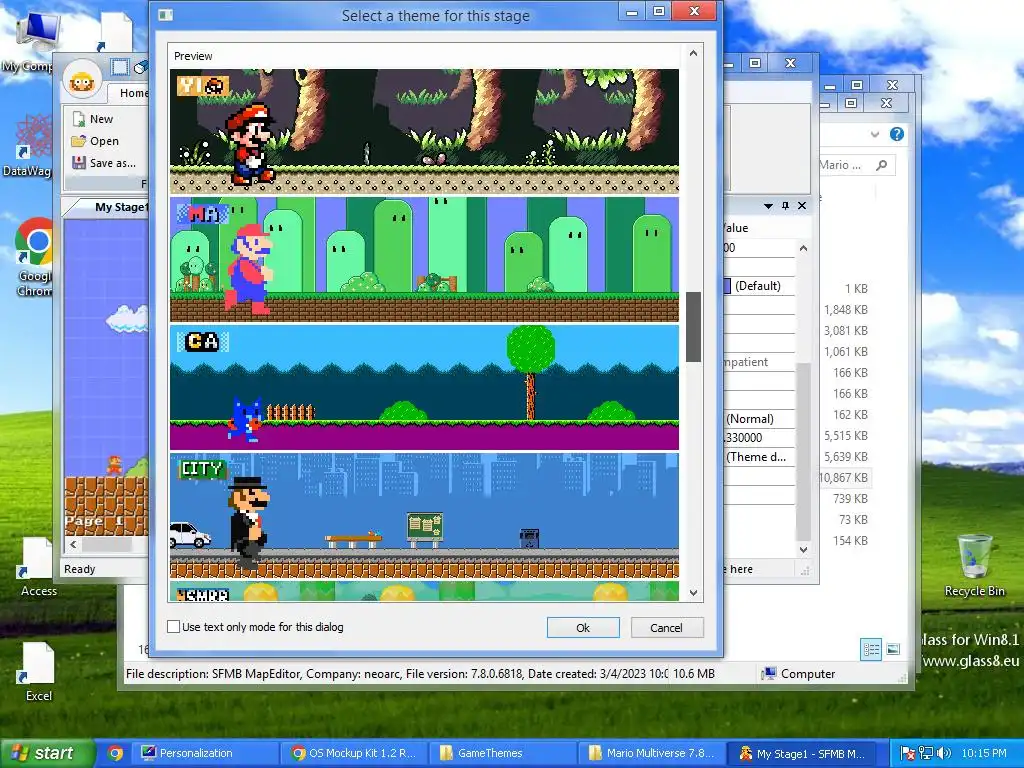Open Explorer help question mark icon

click(x=897, y=134)
